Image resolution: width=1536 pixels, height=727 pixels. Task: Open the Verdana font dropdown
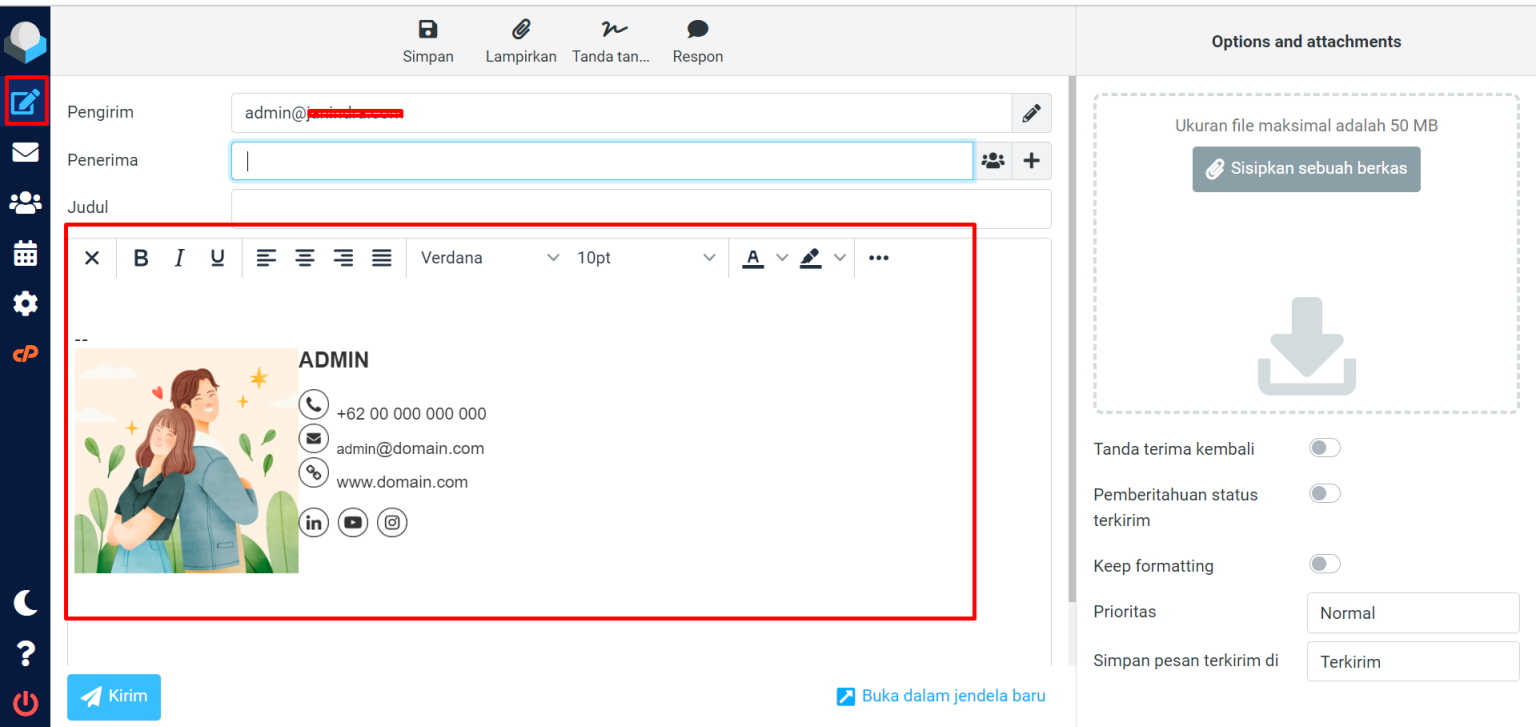coord(489,258)
